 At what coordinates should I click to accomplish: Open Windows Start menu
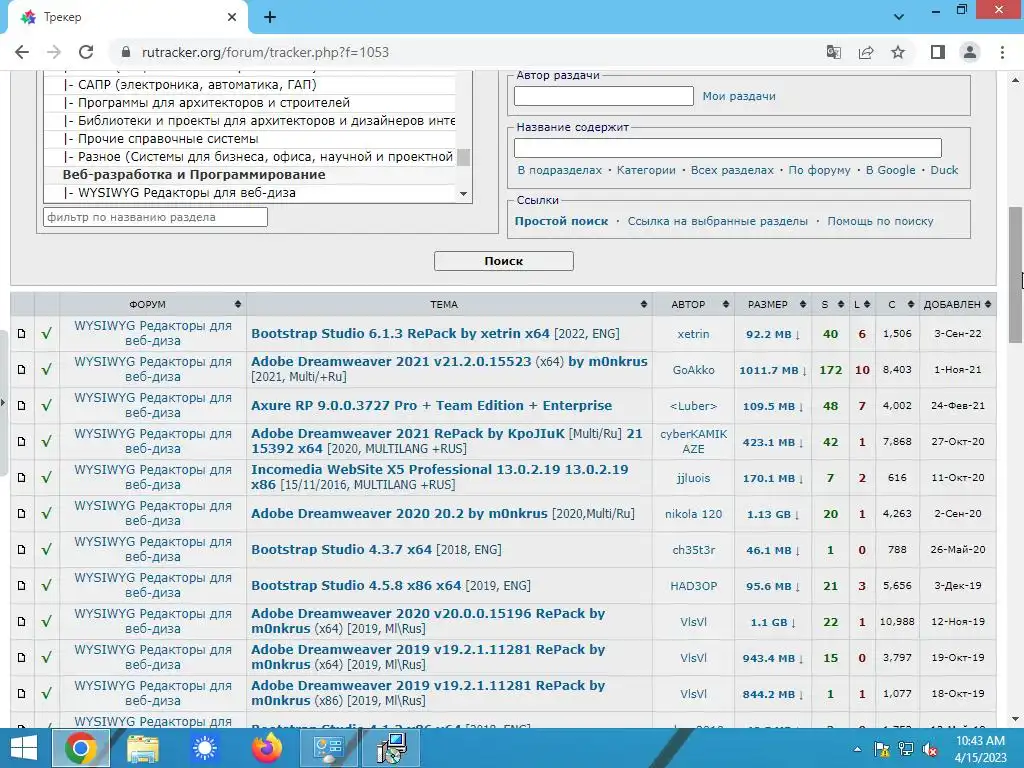click(x=24, y=748)
